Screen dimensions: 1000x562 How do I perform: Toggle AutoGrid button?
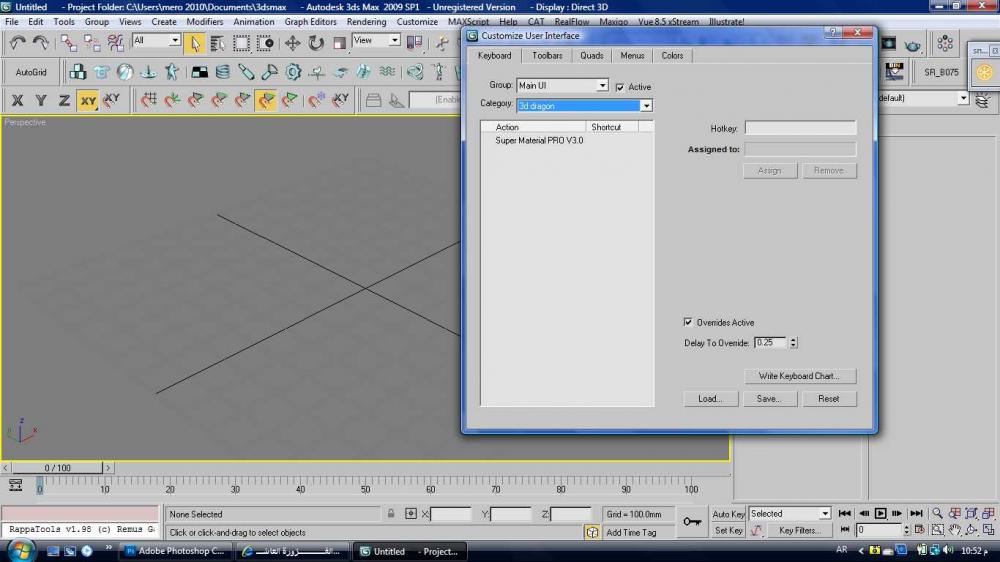(x=31, y=72)
